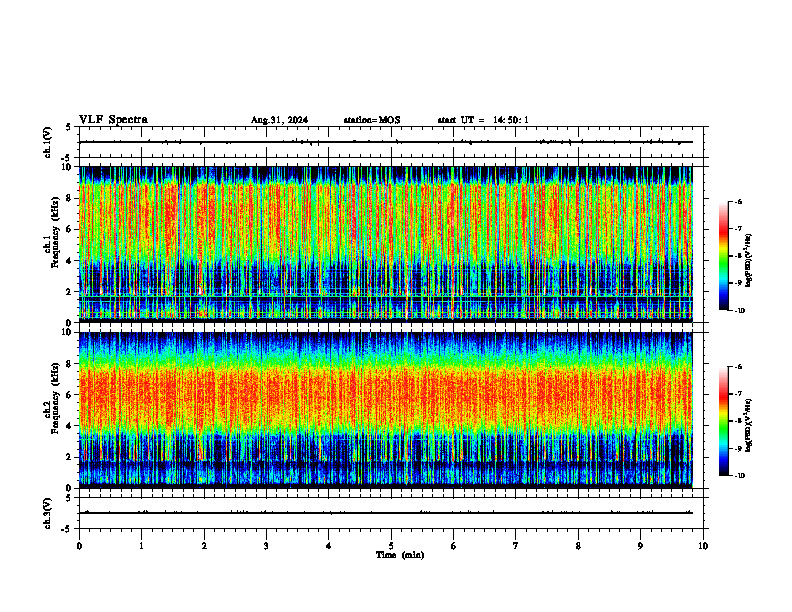
Task: Click the "Time (min)" x-axis label
Action: 400,555
